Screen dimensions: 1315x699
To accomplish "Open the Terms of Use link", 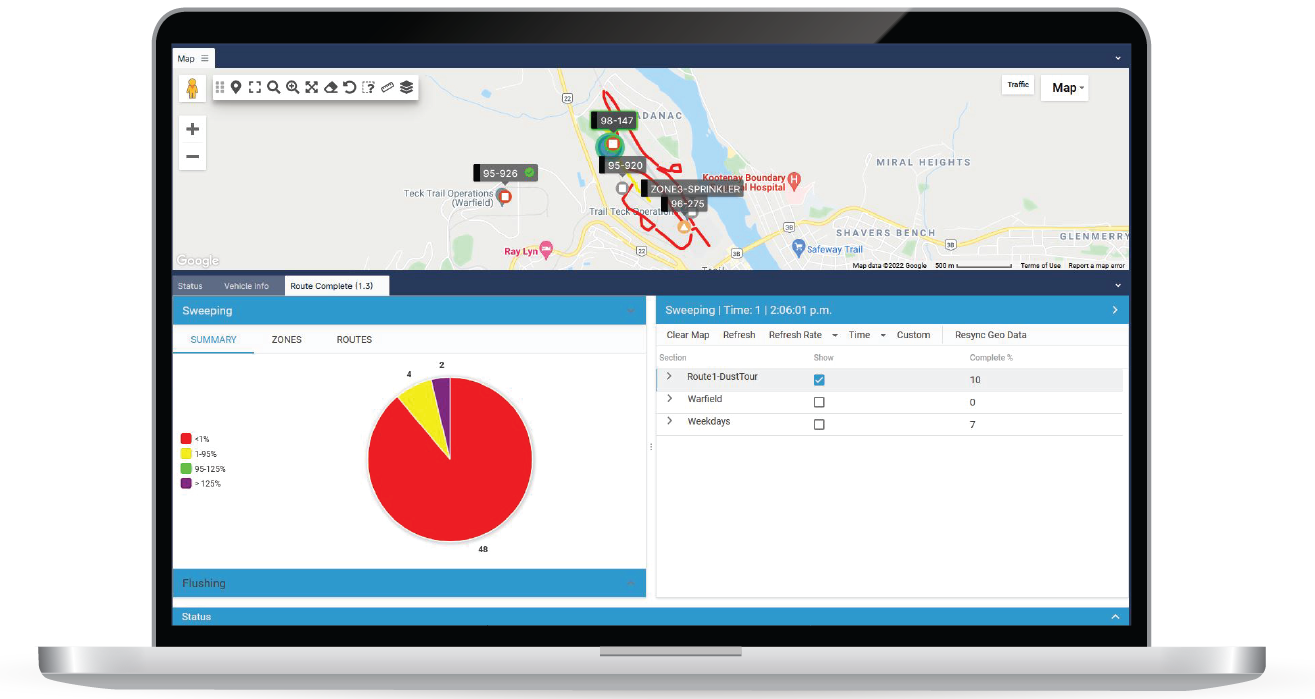I will [x=1041, y=266].
